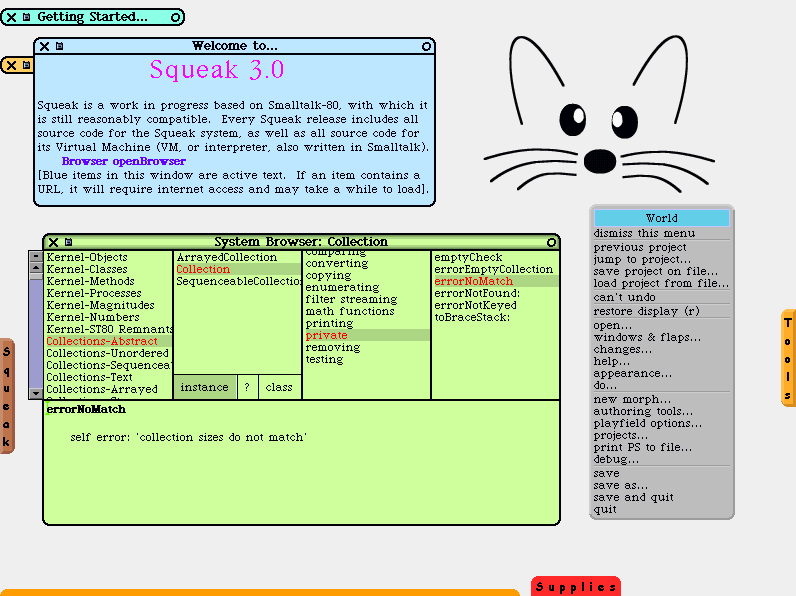Open the Tools flap tab

pos(788,358)
